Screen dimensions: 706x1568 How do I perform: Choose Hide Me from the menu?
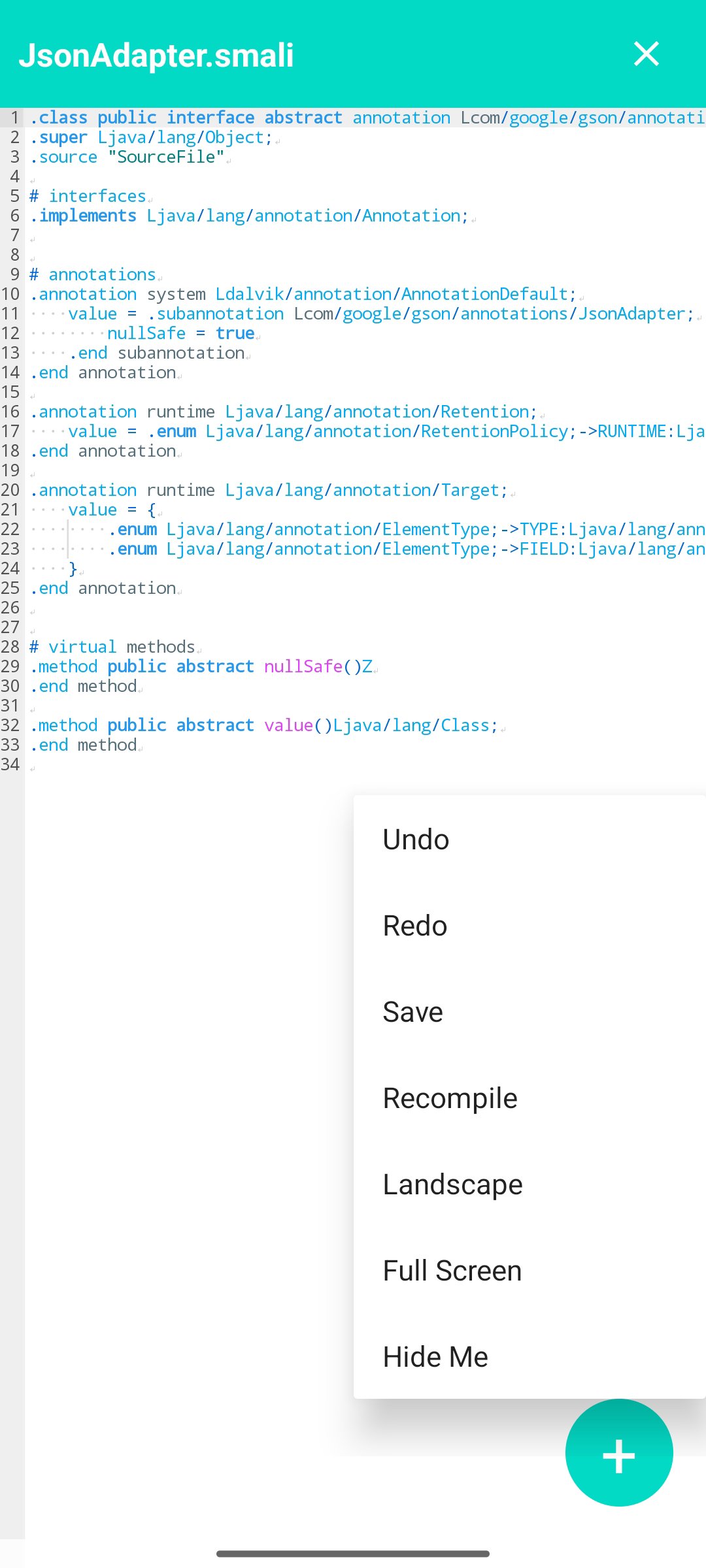(435, 1356)
